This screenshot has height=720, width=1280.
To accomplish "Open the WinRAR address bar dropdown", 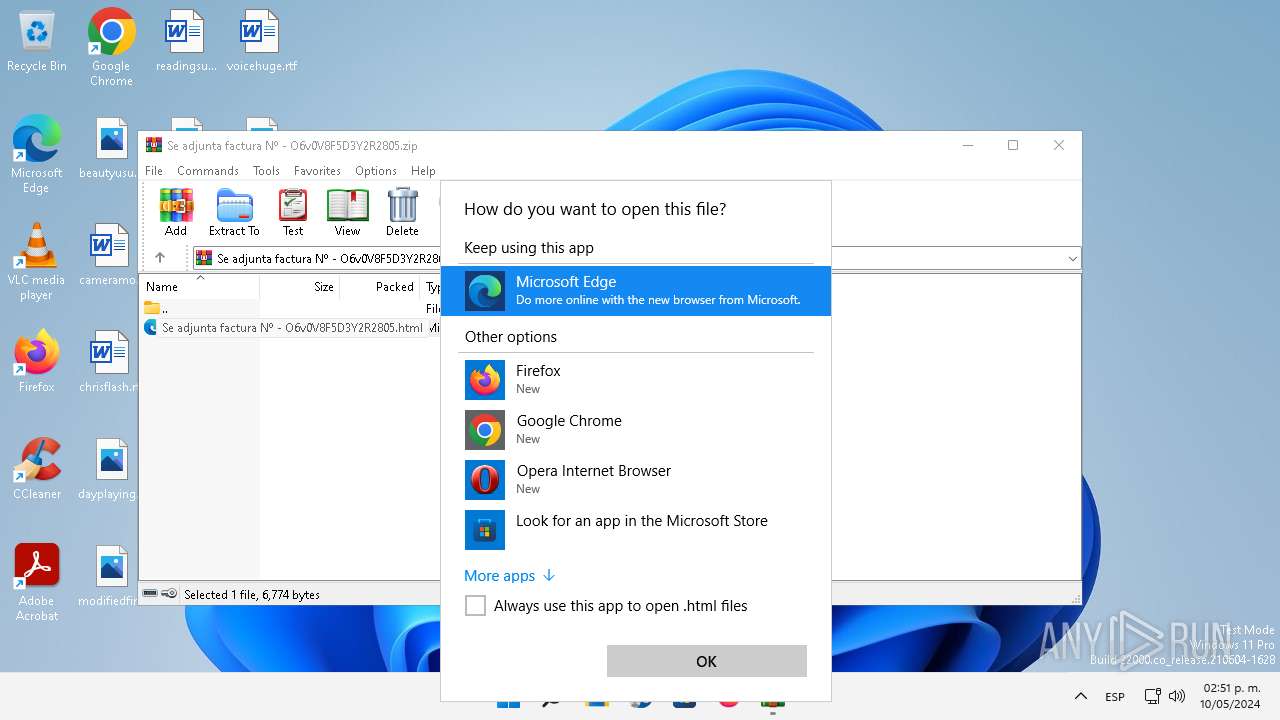I will pyautogui.click(x=1072, y=258).
